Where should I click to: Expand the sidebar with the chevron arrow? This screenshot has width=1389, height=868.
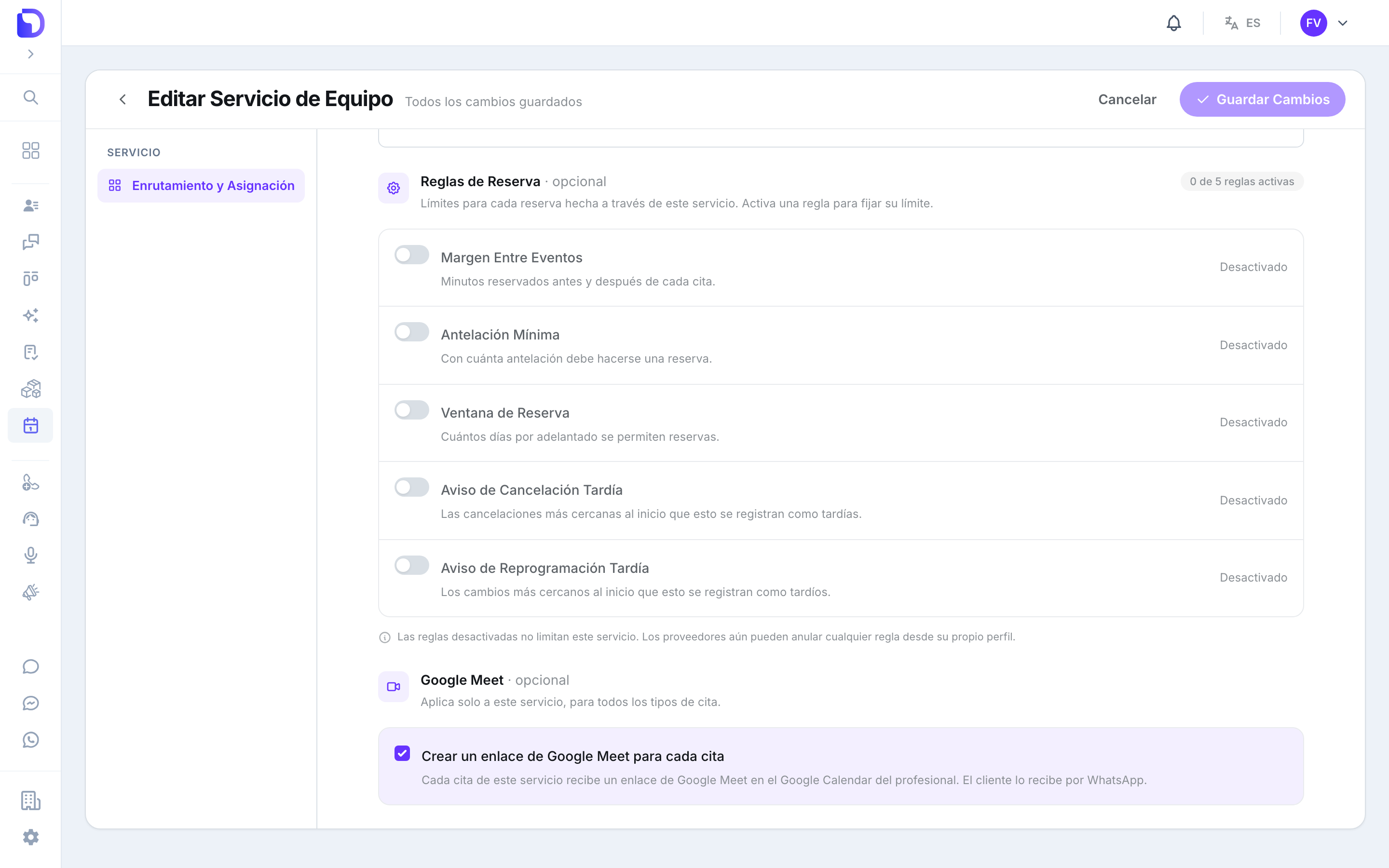(30, 54)
